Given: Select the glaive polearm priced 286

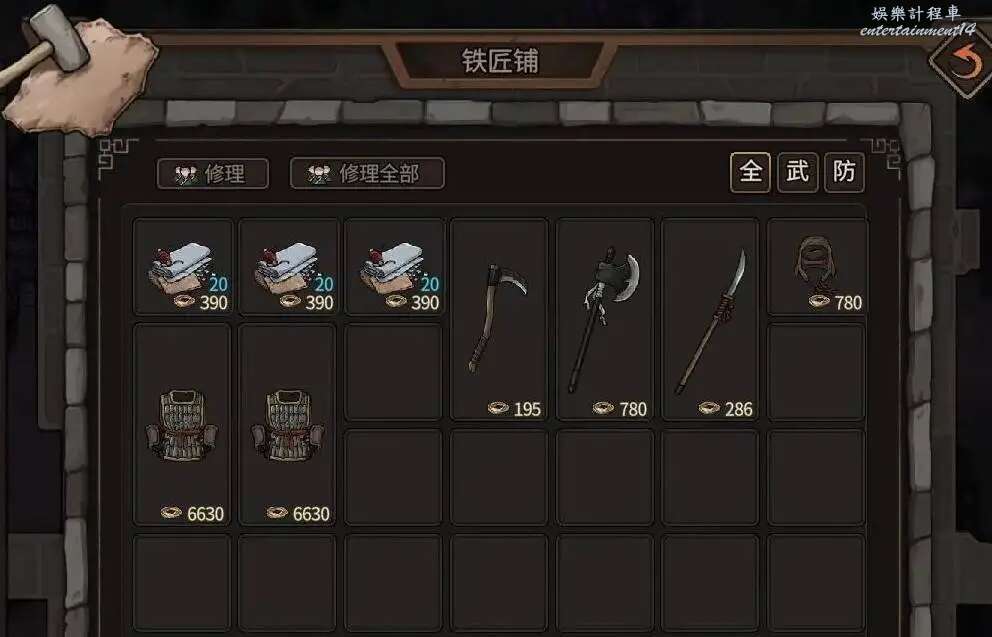Looking at the screenshot, I should pos(710,319).
